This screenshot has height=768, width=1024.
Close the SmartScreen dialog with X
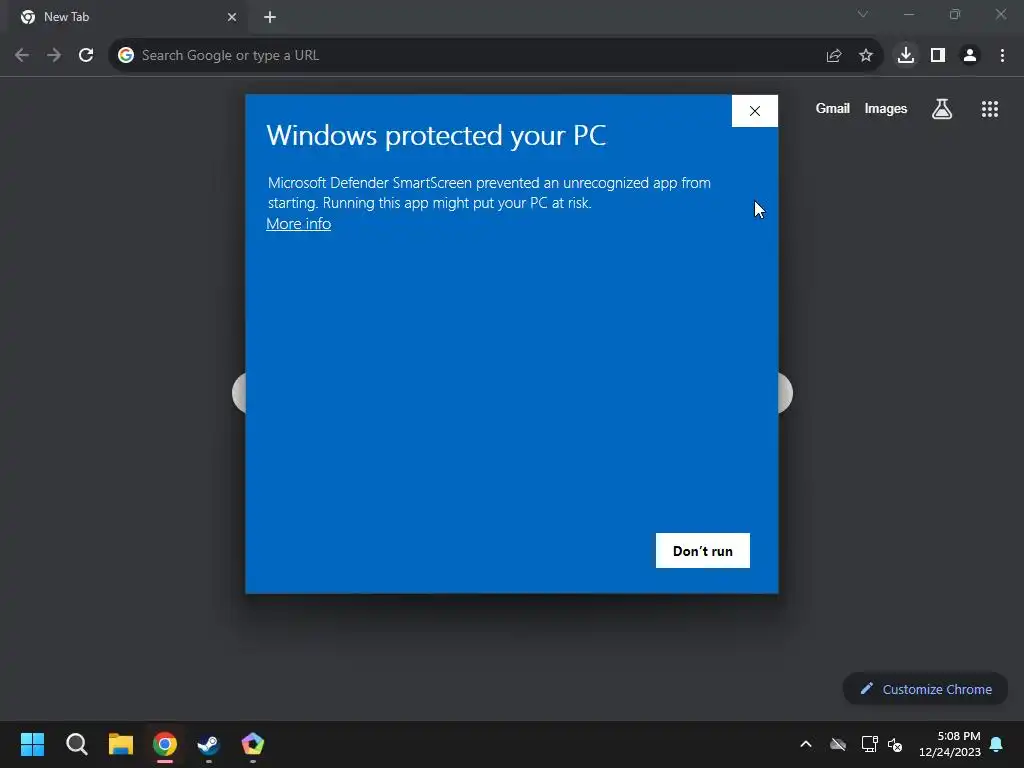tap(755, 111)
